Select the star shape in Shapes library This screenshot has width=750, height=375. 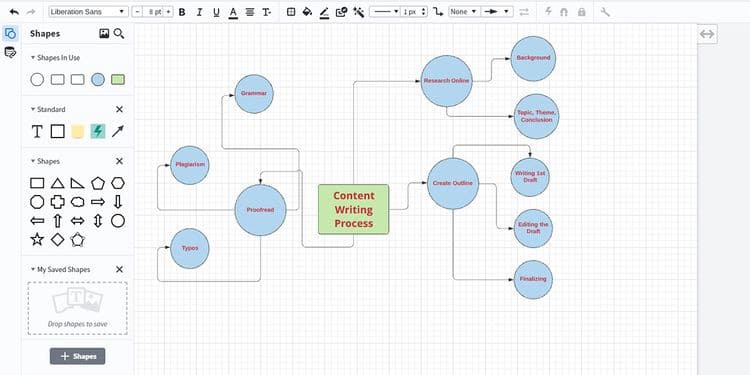pyautogui.click(x=37, y=240)
